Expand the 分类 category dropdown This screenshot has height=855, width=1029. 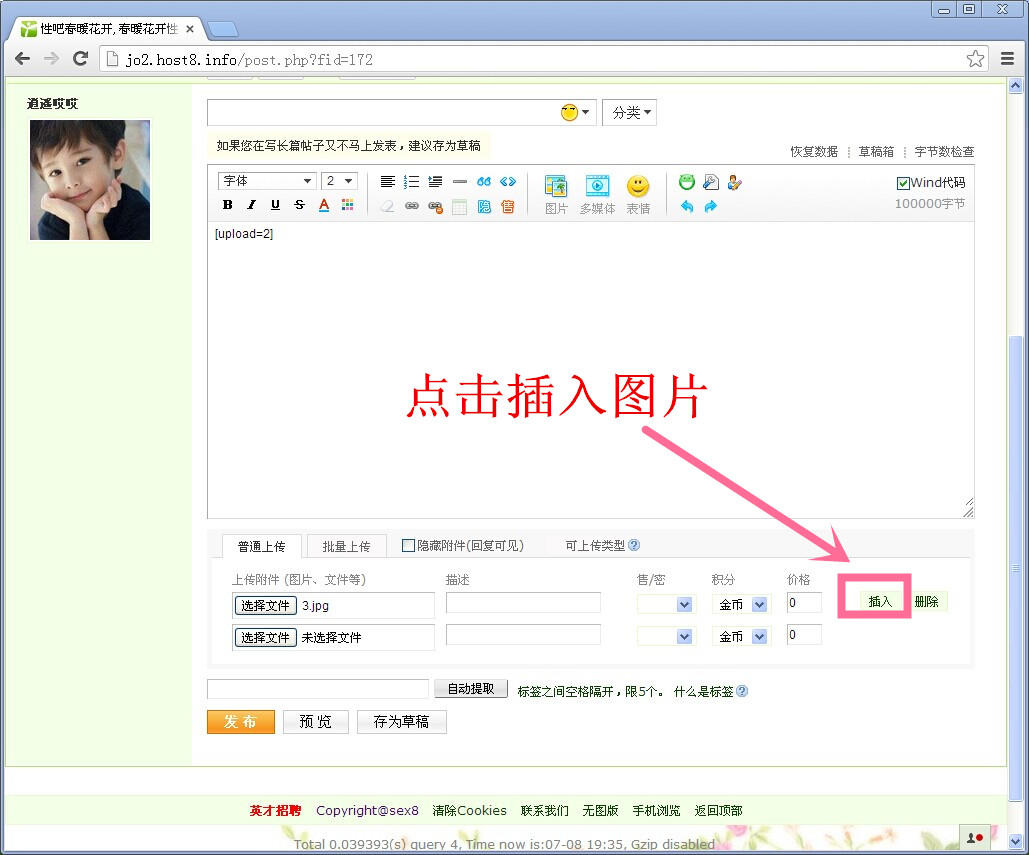629,113
